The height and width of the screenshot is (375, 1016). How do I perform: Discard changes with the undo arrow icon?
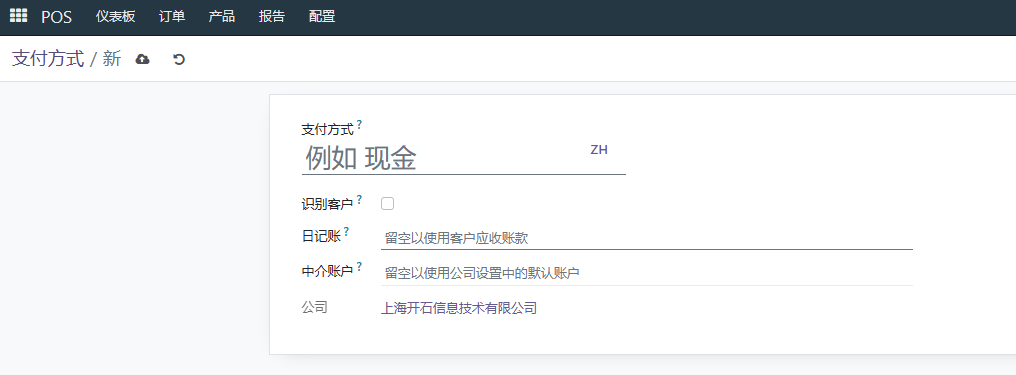pyautogui.click(x=179, y=59)
